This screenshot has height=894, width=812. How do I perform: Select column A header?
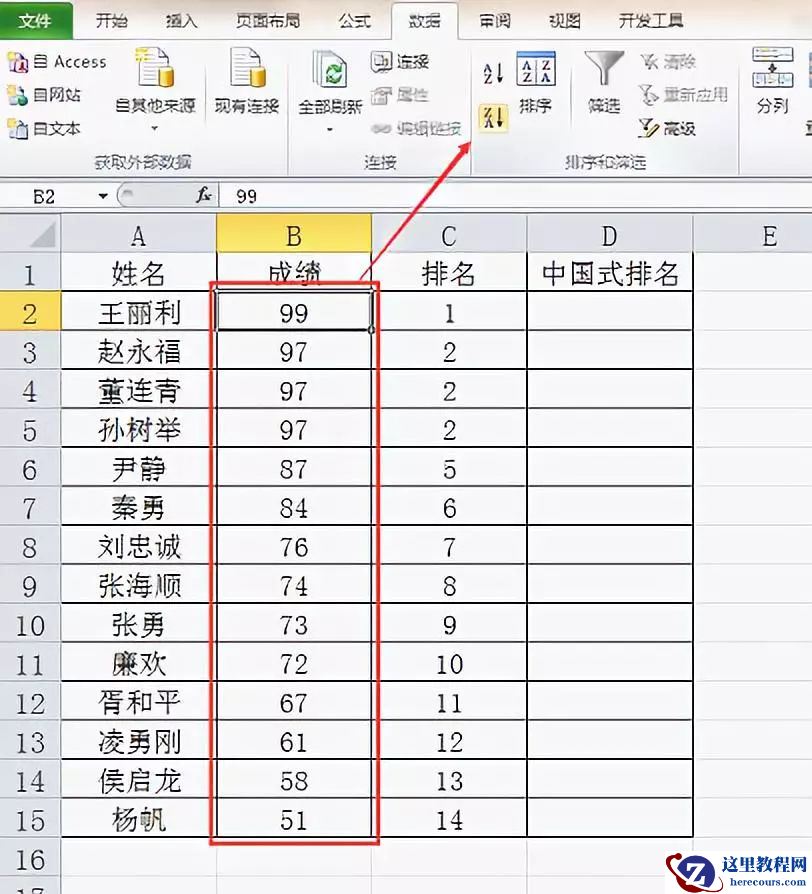(x=139, y=234)
